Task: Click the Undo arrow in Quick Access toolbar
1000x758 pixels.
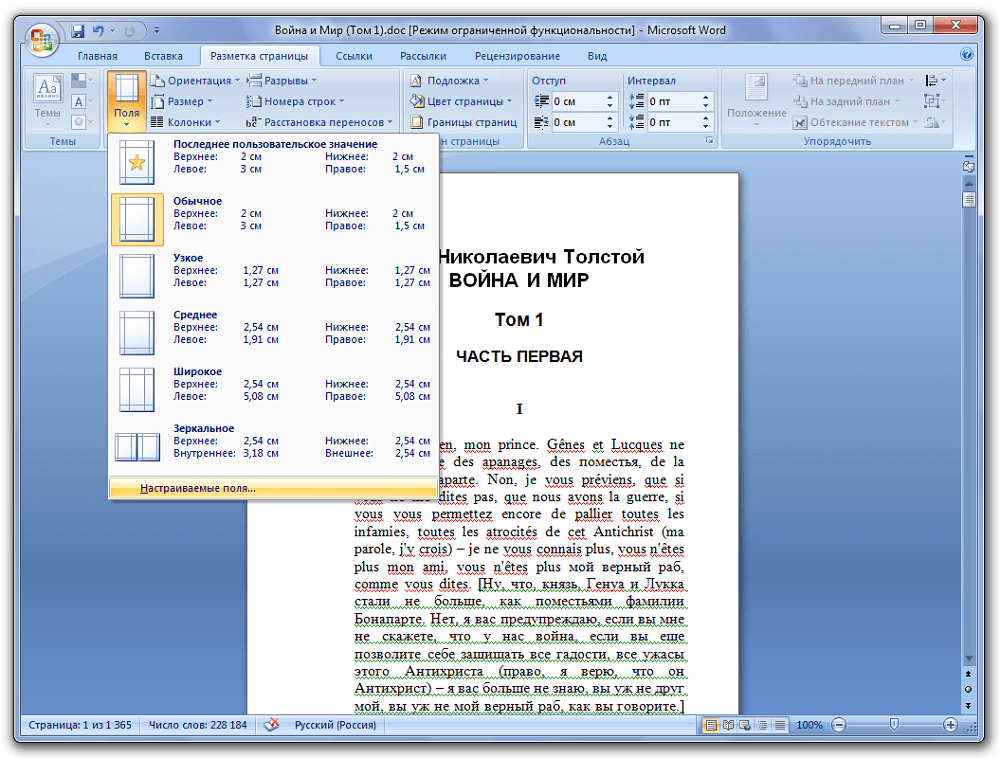Action: (99, 31)
